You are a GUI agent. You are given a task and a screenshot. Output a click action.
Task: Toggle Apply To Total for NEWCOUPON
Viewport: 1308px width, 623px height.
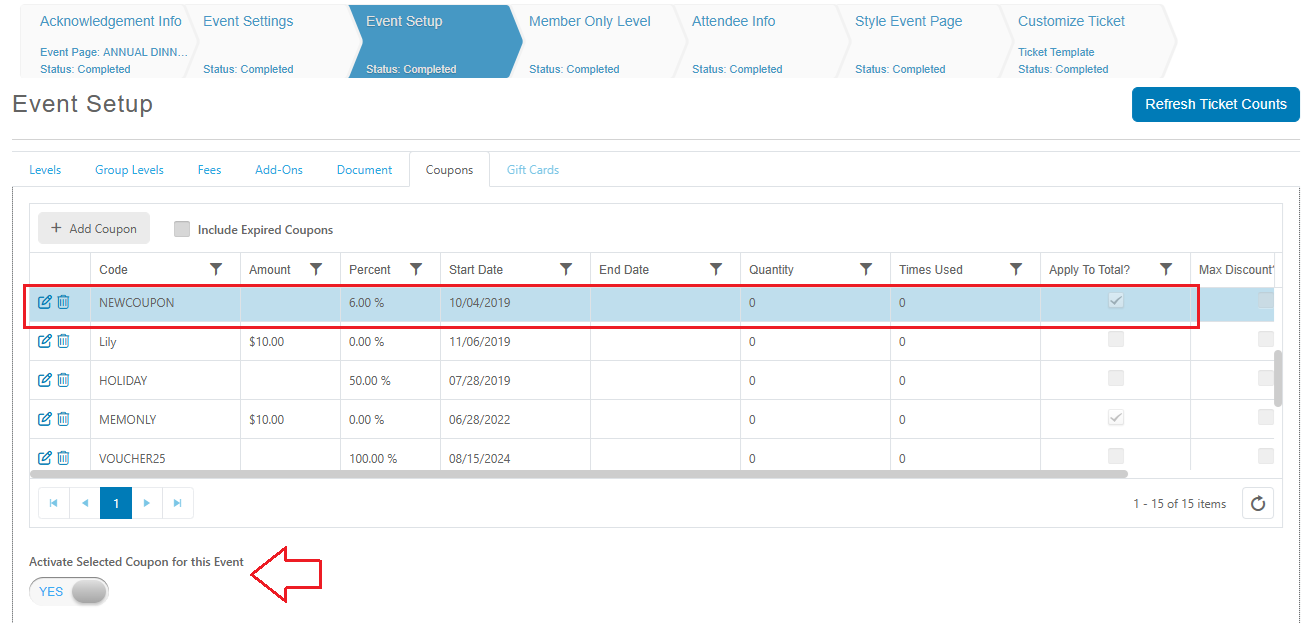click(x=1116, y=300)
